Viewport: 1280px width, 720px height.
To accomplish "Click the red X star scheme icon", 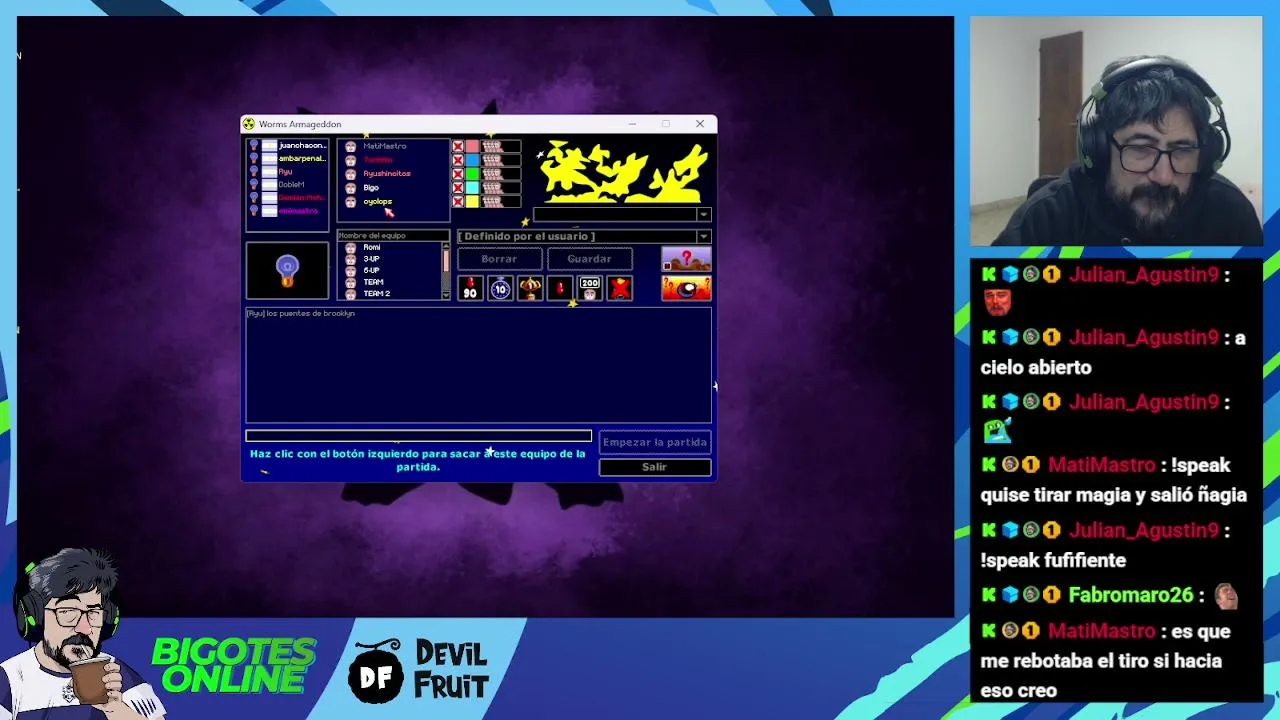I will 620,289.
